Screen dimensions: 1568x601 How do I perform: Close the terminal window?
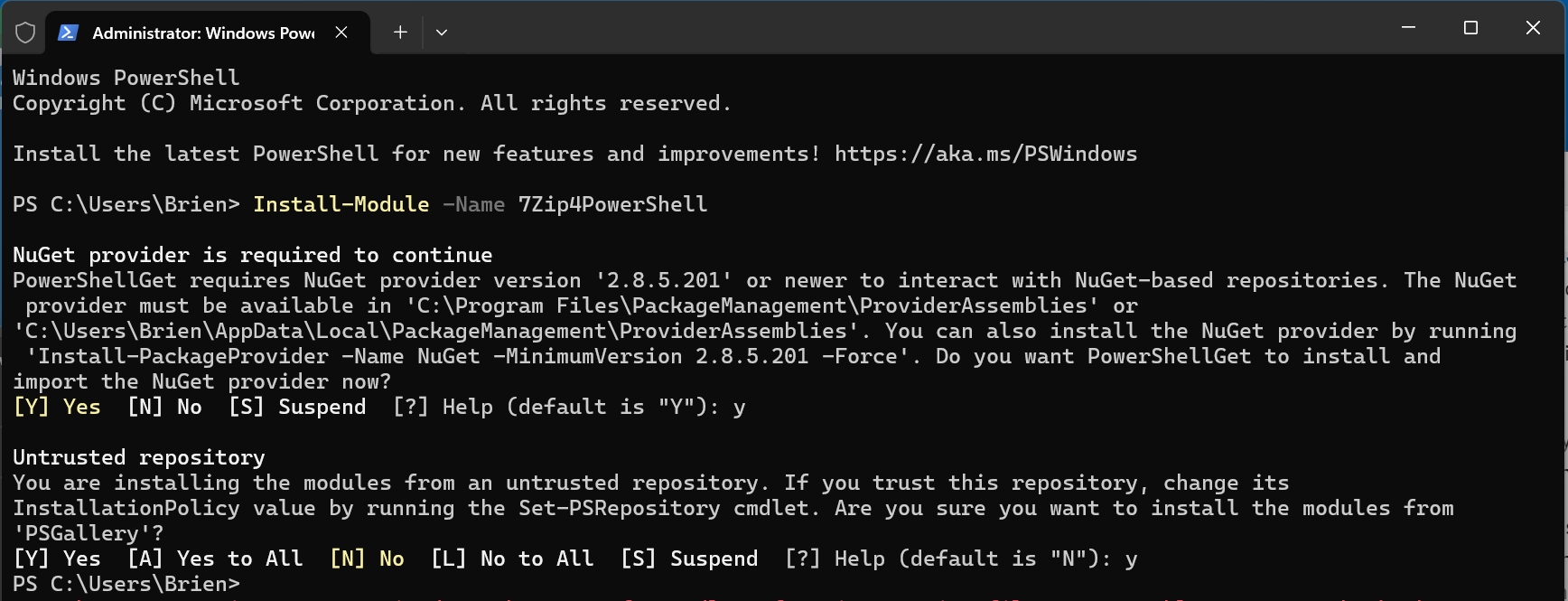[1533, 28]
